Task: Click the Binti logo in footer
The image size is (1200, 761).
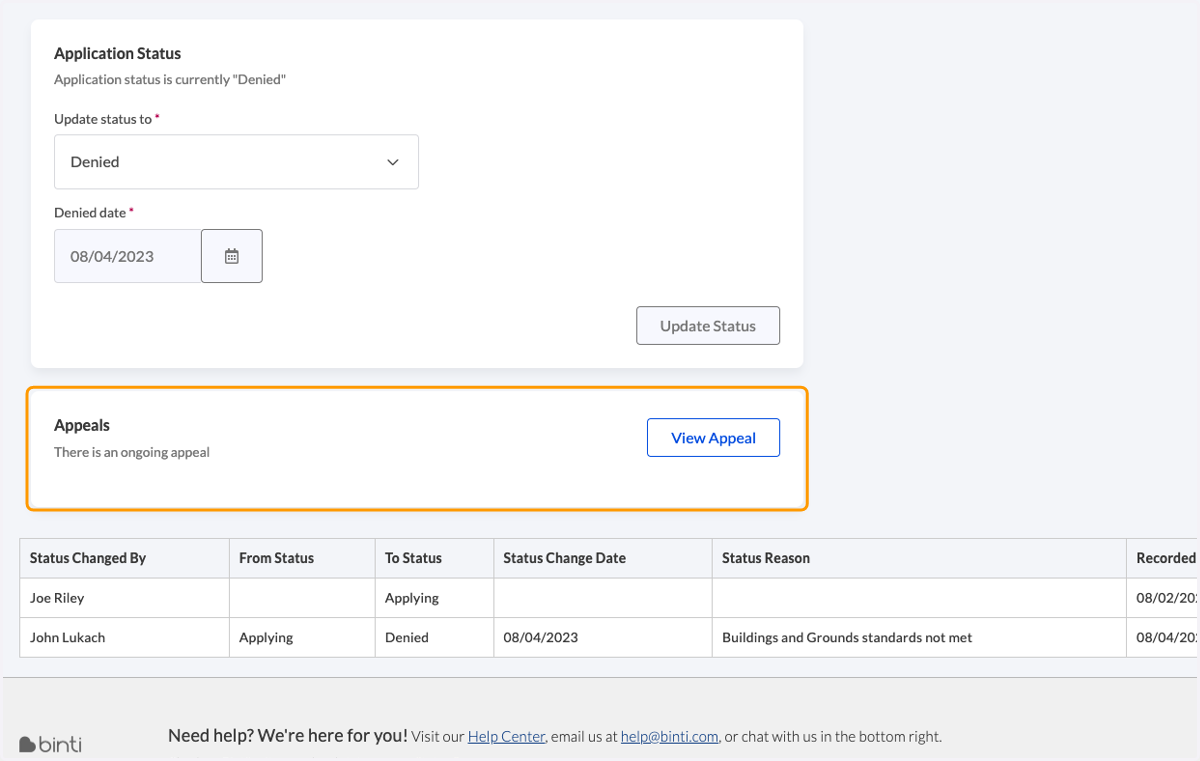Action: tap(51, 744)
